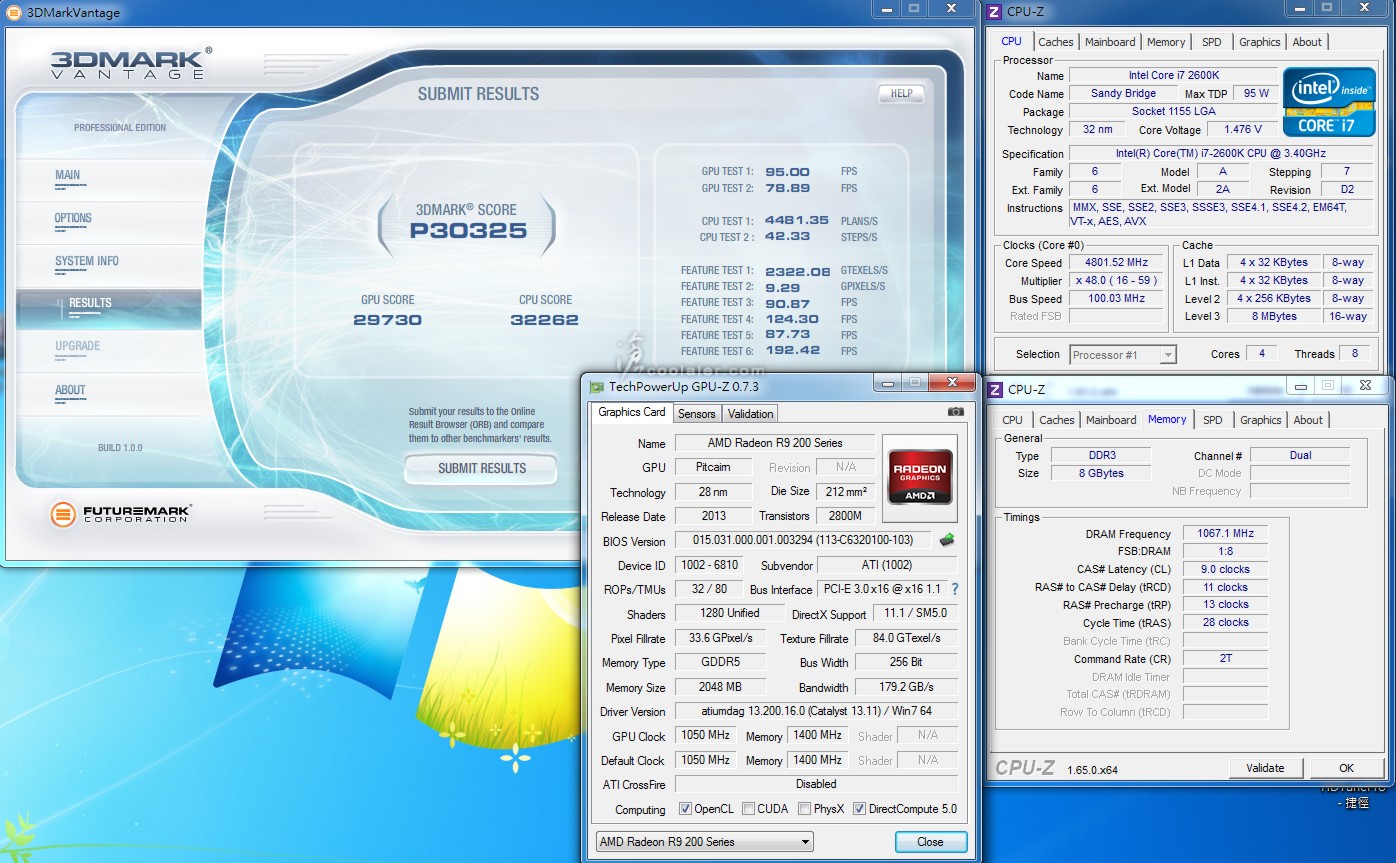
Task: Click the GPU Name field AMD Radeon R9 200 Series
Action: (x=775, y=443)
